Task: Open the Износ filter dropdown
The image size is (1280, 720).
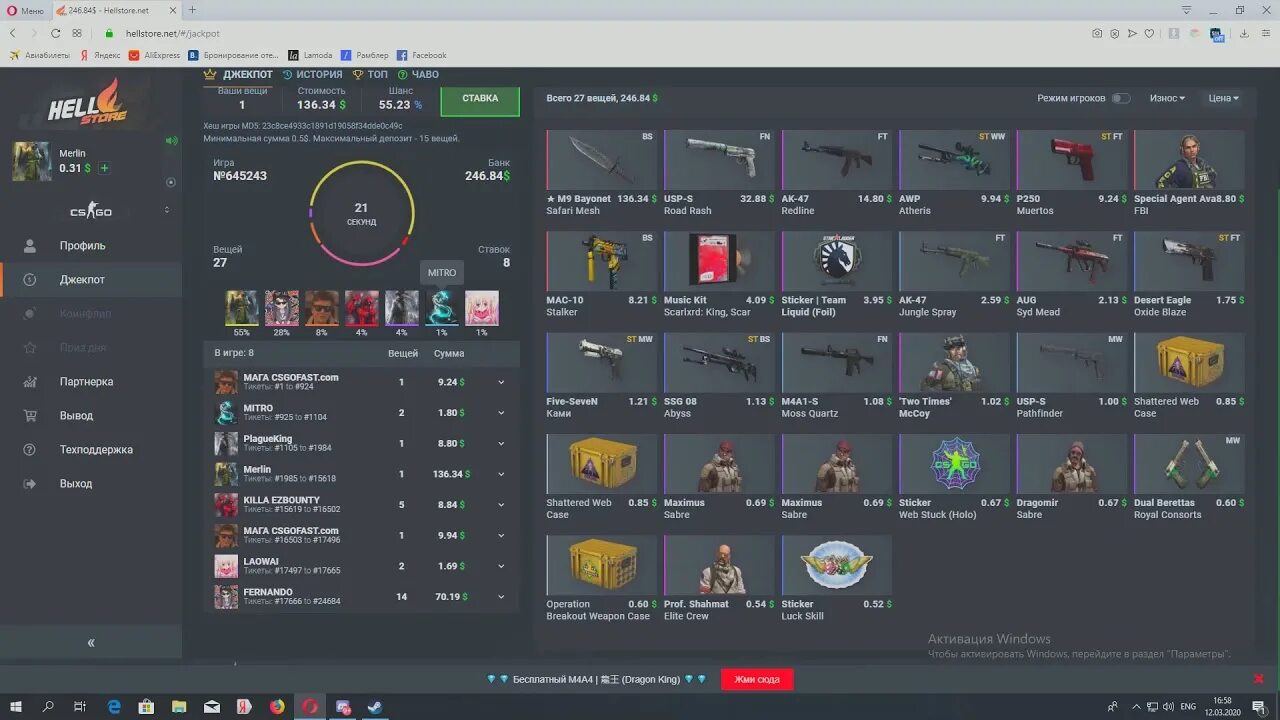Action: tap(1168, 97)
